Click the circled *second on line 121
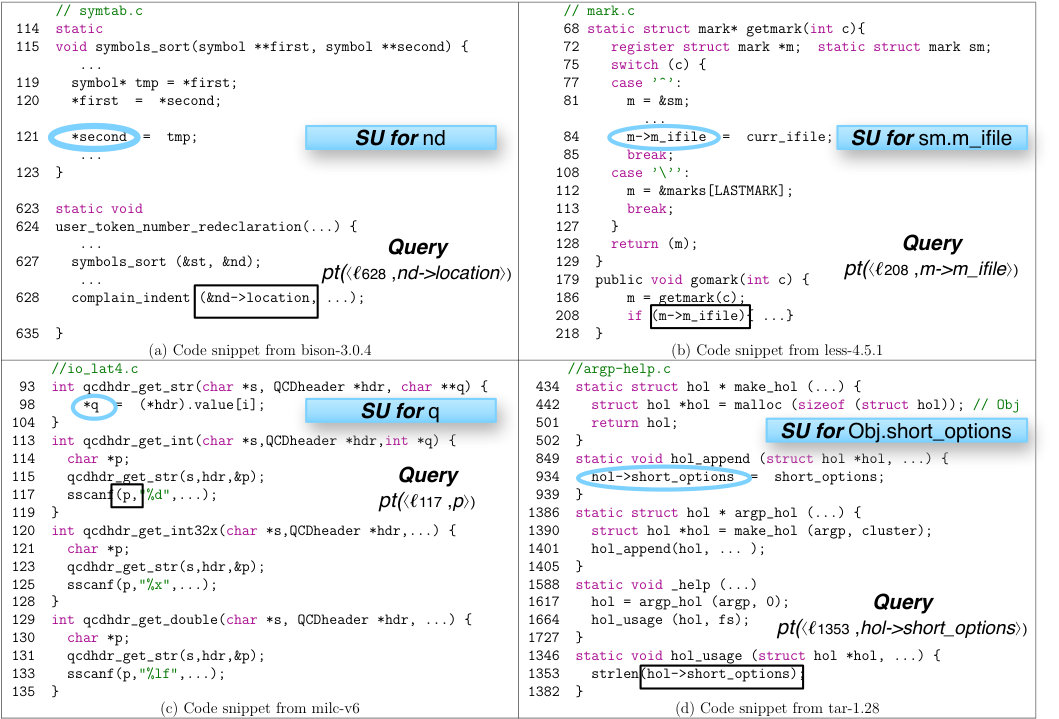This screenshot has width=1059, height=719. pos(95,137)
